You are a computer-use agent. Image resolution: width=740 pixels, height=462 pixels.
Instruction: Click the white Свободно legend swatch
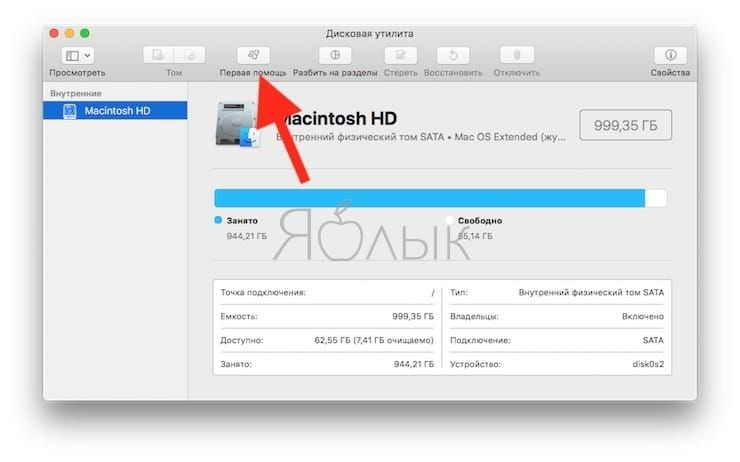449,220
